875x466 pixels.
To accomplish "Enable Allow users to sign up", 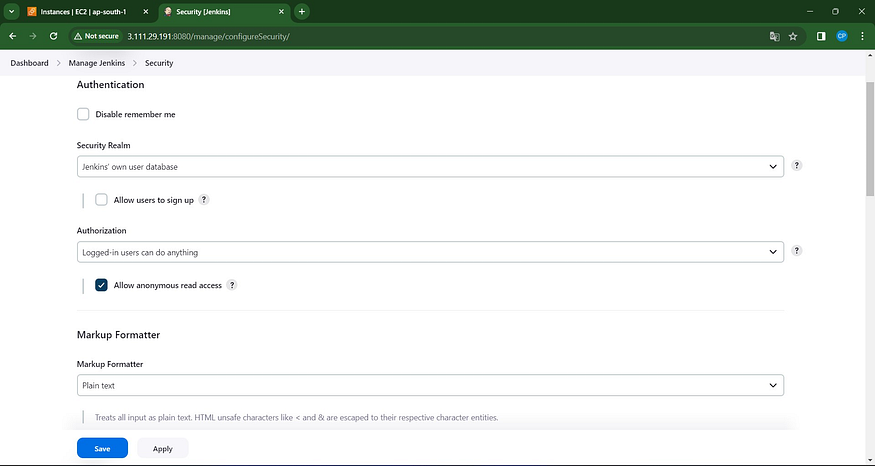I will 101,200.
